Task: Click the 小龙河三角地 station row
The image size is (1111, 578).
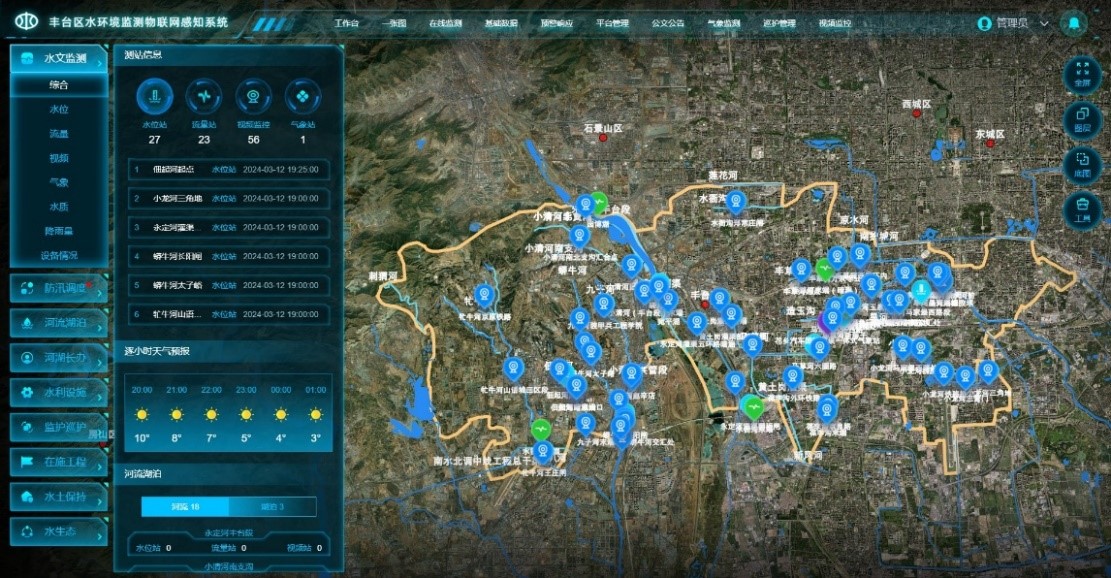Action: 229,199
